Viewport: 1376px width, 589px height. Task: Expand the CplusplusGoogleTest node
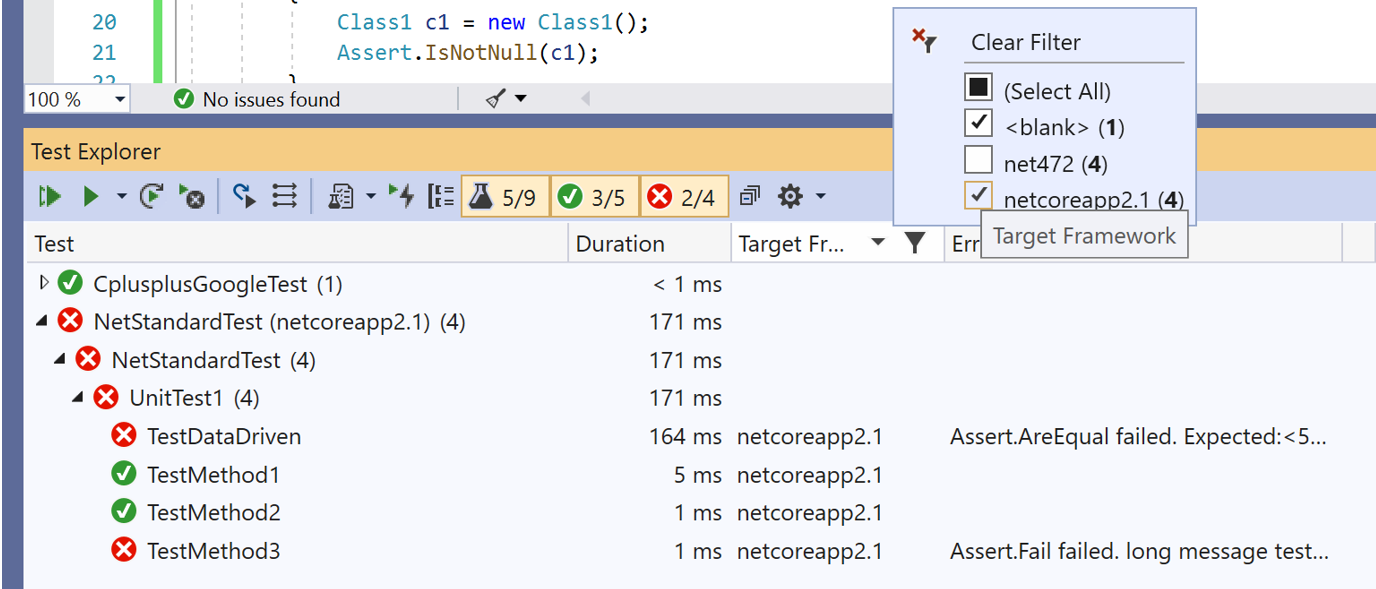[43, 283]
